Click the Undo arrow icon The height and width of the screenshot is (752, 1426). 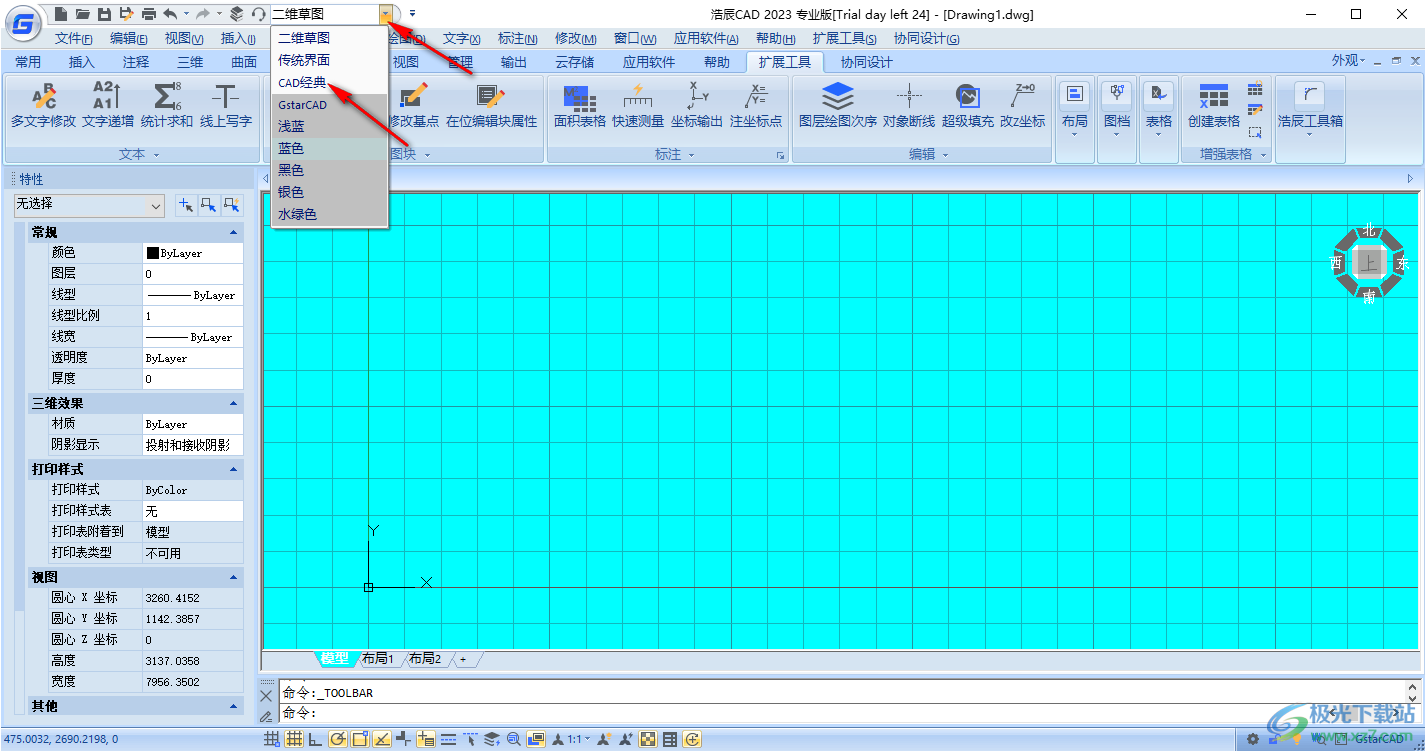170,14
